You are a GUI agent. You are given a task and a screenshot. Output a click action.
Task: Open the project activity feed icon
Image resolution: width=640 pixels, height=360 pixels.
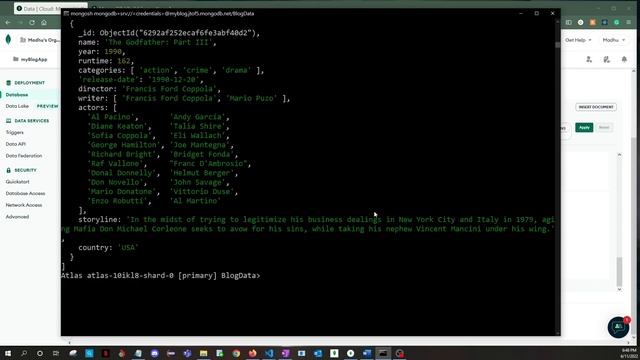point(607,60)
